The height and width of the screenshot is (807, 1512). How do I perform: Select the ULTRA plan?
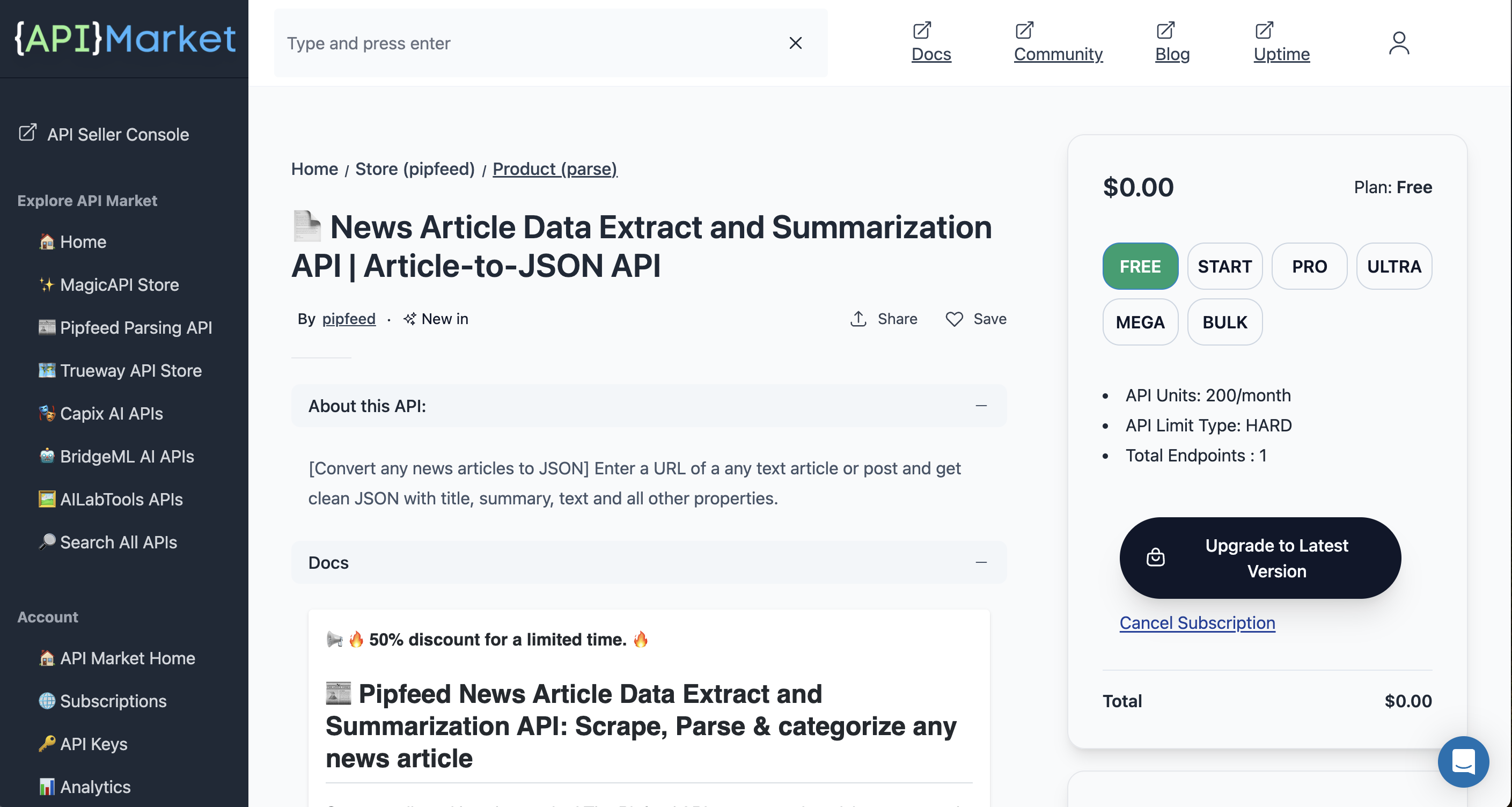[1393, 266]
